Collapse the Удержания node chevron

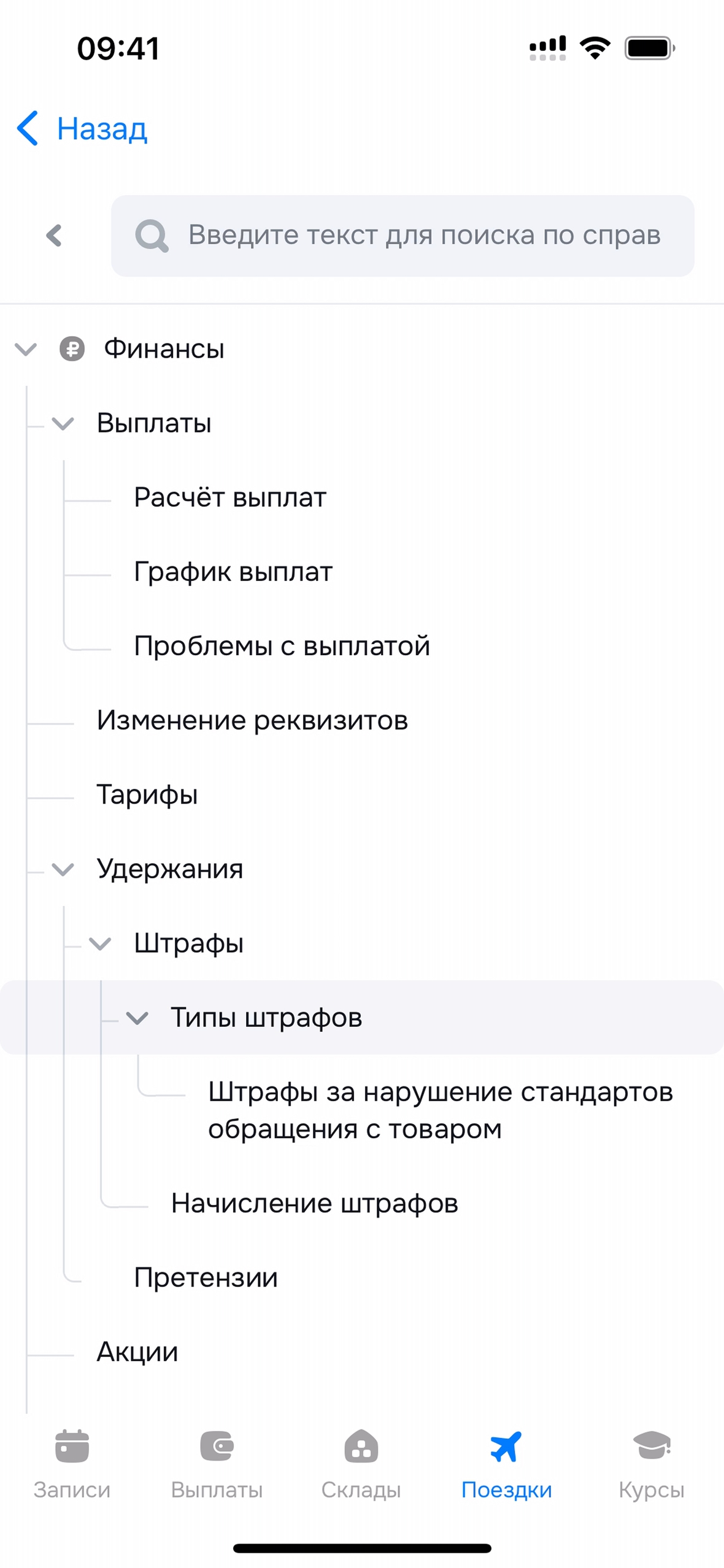coord(63,869)
